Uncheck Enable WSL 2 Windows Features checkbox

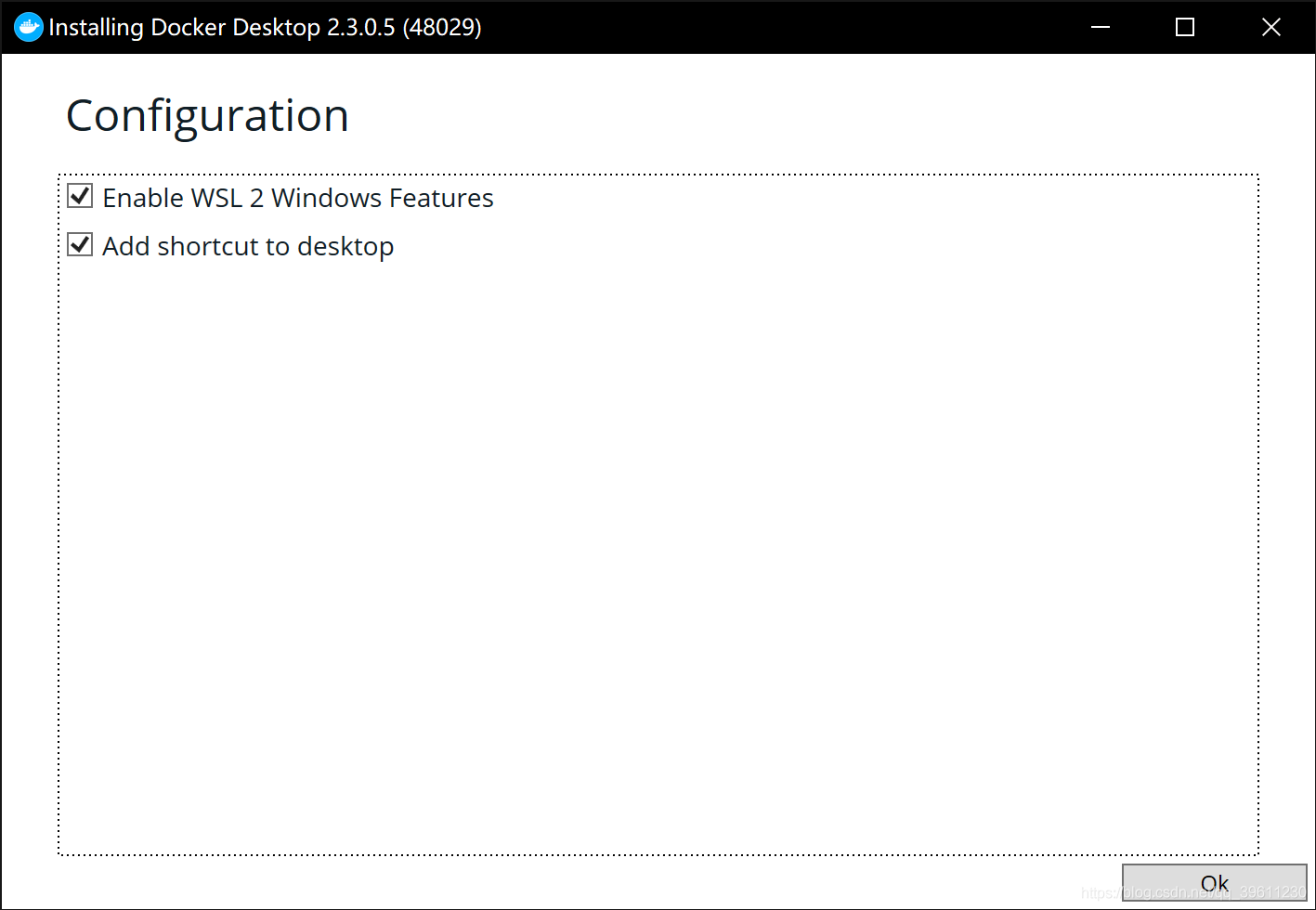81,196
